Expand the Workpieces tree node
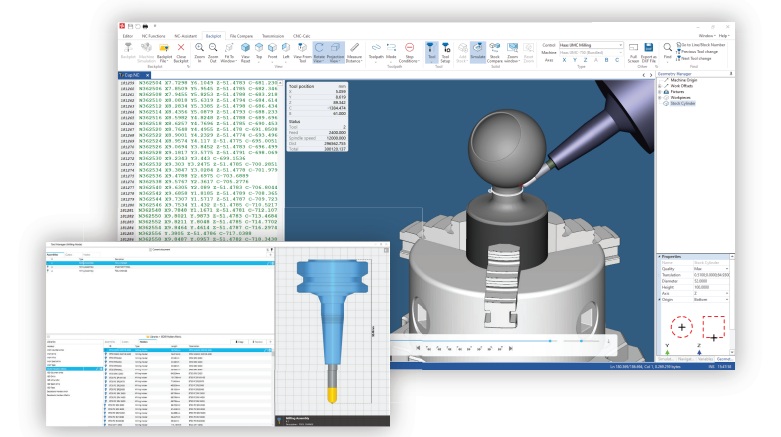The image size is (781, 437). pos(660,98)
